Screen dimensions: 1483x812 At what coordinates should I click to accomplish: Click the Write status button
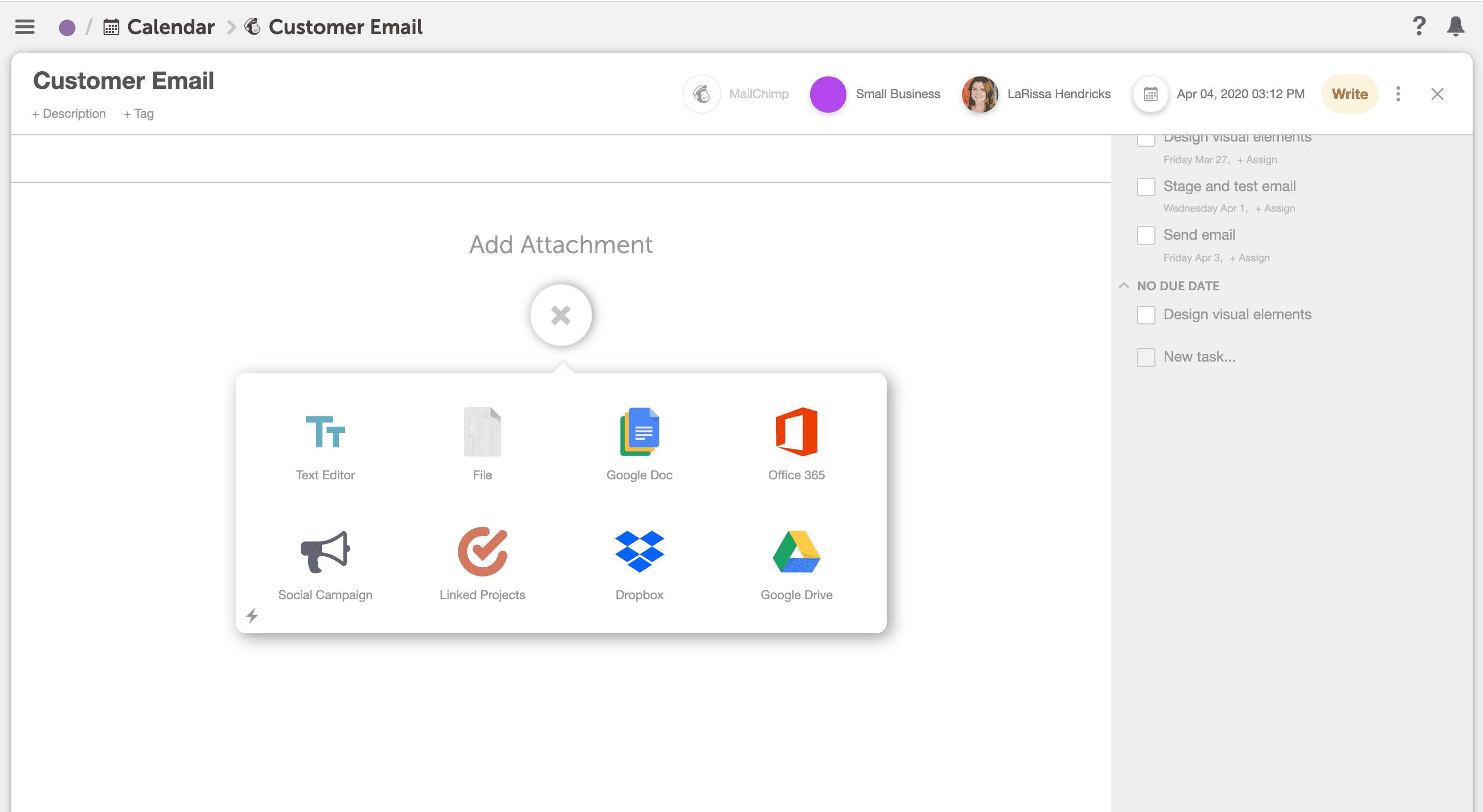1350,94
